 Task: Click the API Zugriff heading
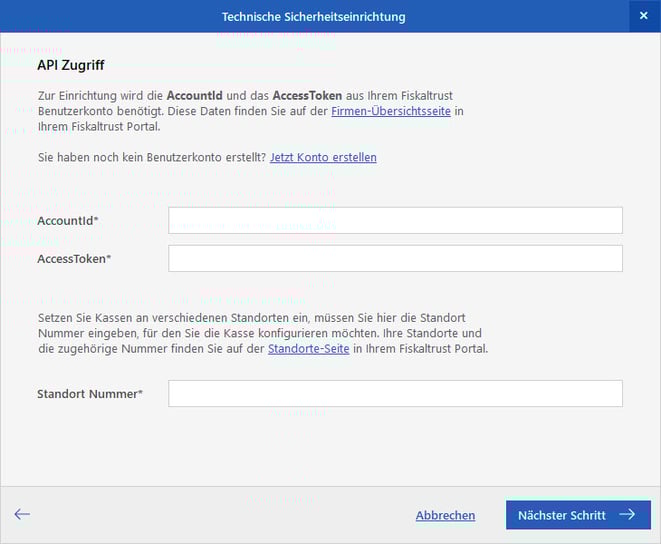point(71,65)
